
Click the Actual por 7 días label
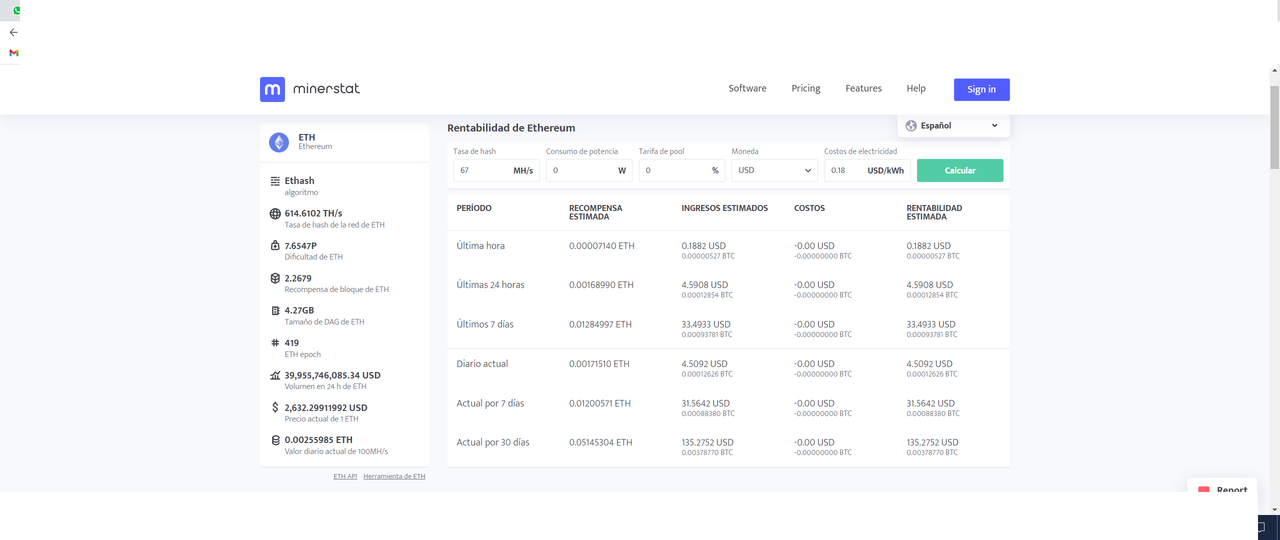[490, 404]
